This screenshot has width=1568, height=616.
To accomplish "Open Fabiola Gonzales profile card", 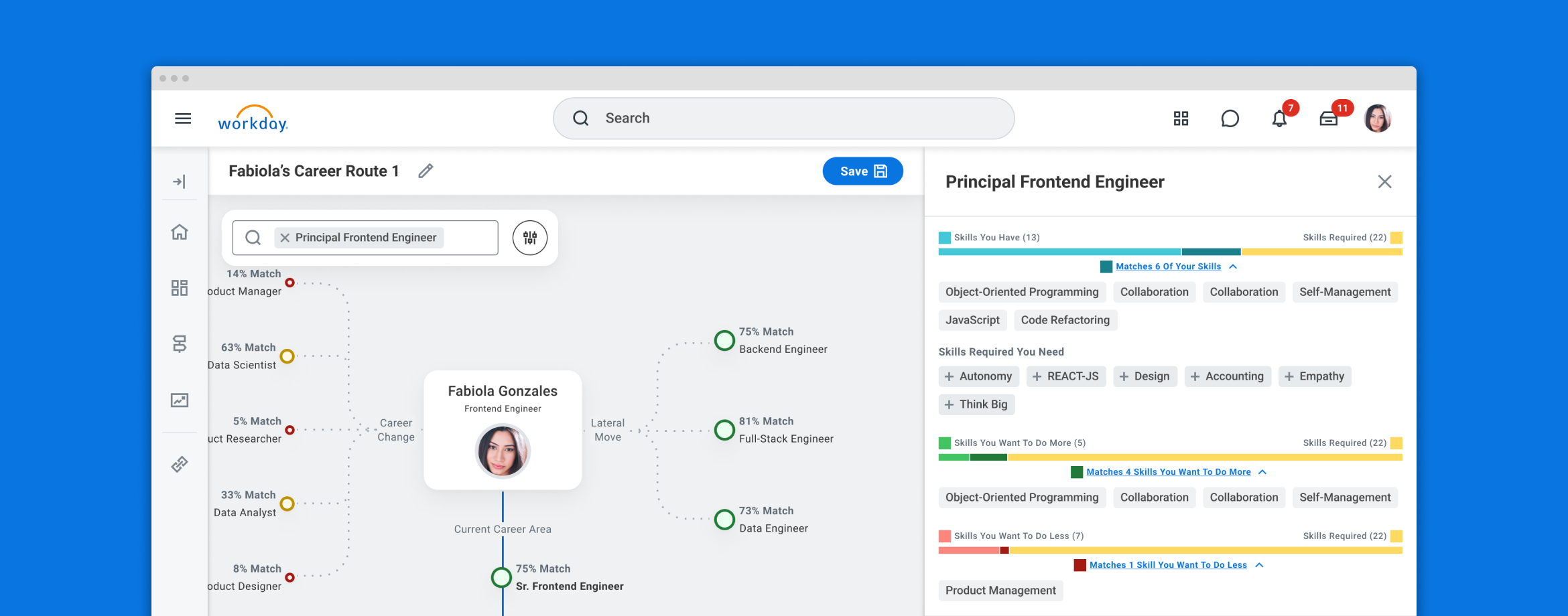I will click(x=503, y=430).
